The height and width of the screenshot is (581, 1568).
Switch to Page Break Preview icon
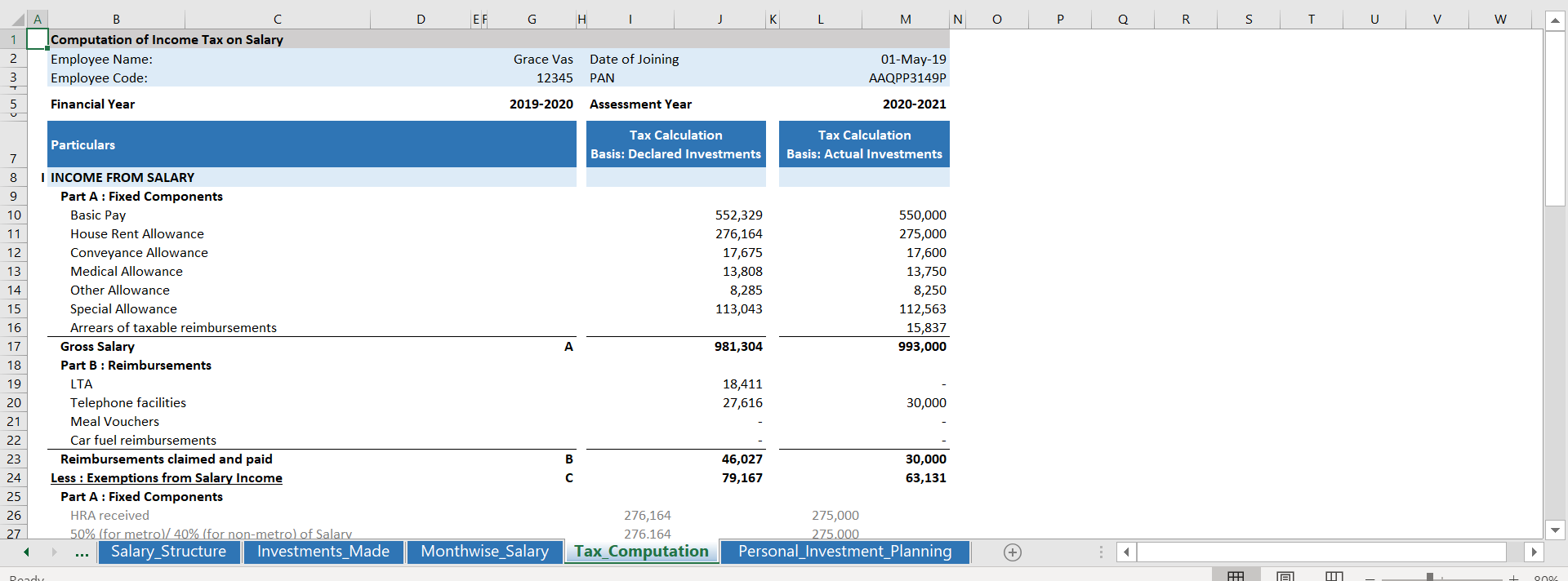pos(1334,577)
